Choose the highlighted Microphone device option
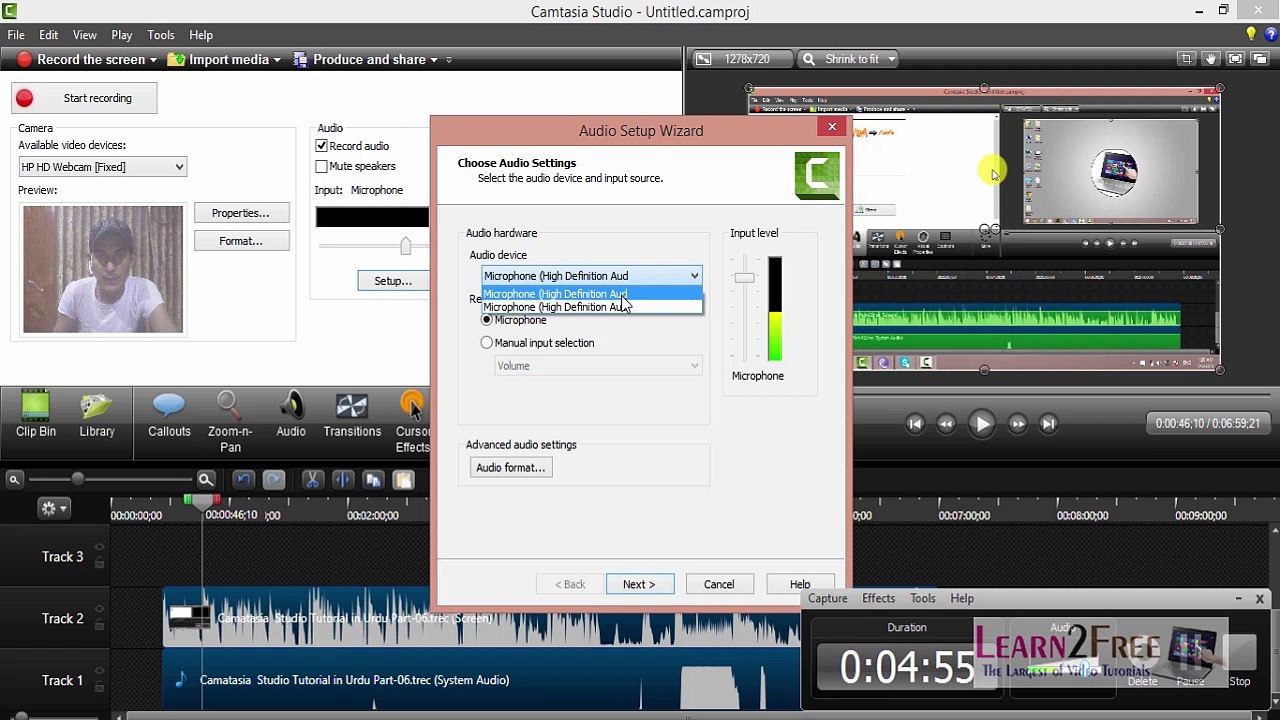This screenshot has height=720, width=1280. pyautogui.click(x=592, y=294)
